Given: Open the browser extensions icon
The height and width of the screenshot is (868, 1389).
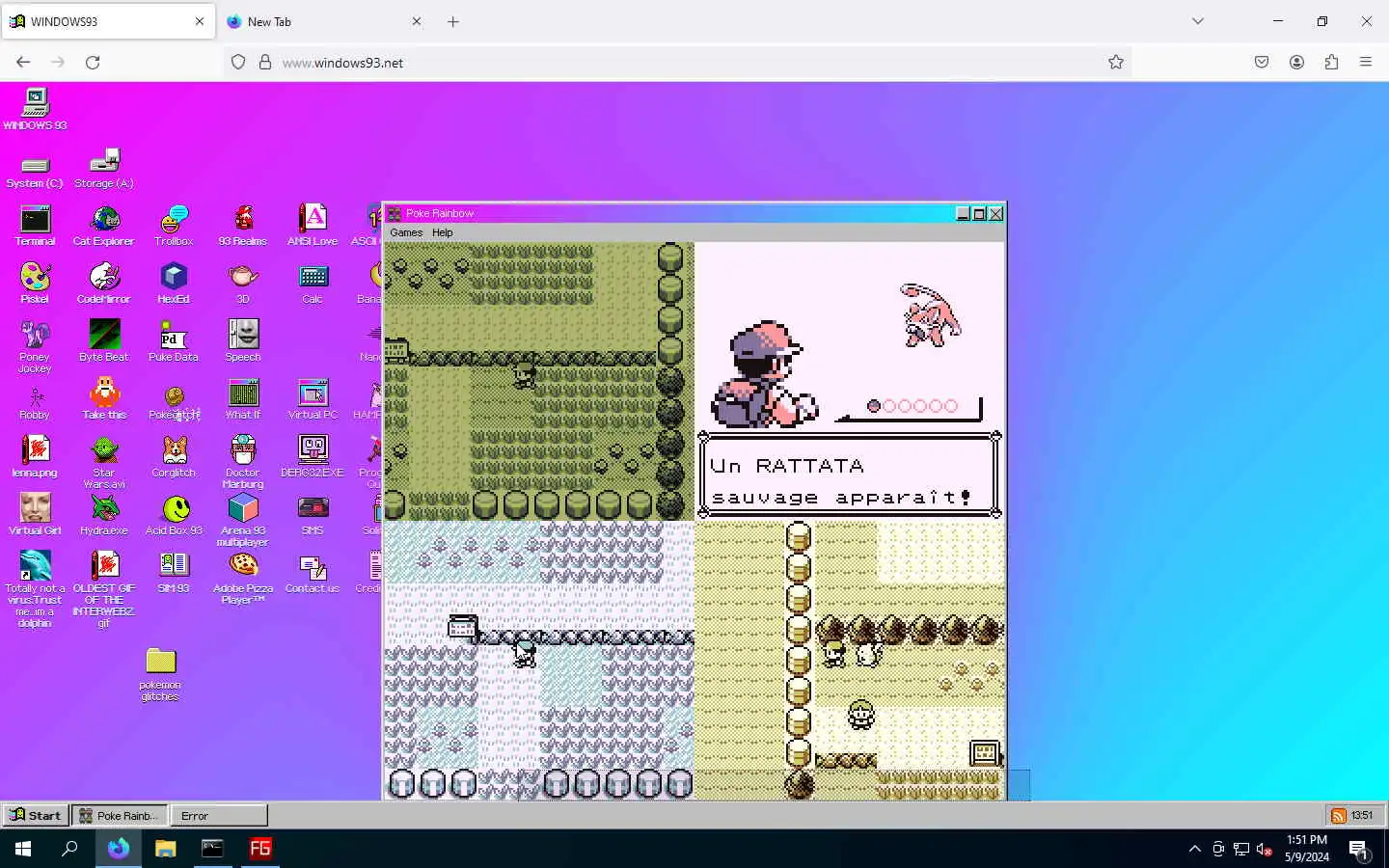Looking at the screenshot, I should point(1331,62).
